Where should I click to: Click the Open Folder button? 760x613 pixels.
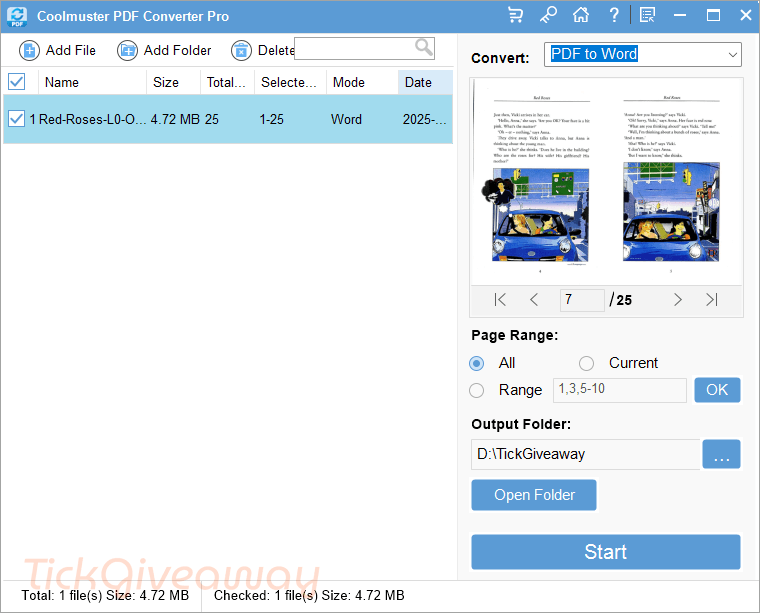[534, 495]
